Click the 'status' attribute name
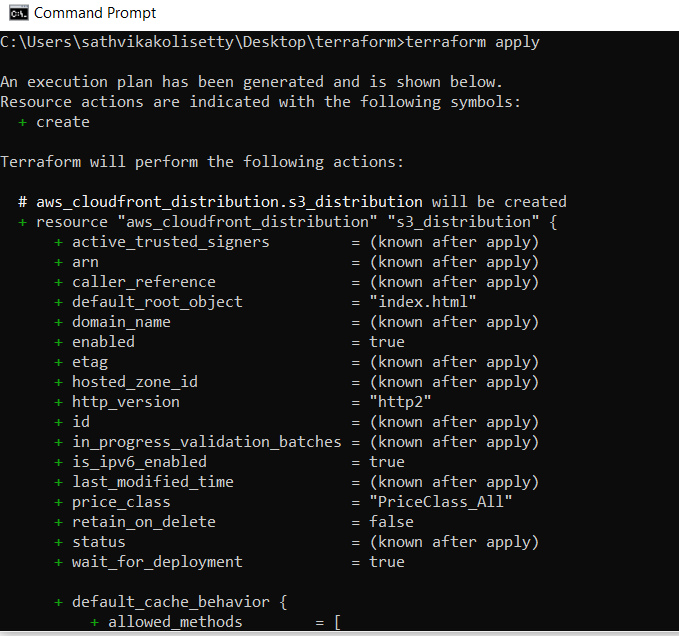Viewport: 679px width, 636px height. pyautogui.click(x=99, y=542)
